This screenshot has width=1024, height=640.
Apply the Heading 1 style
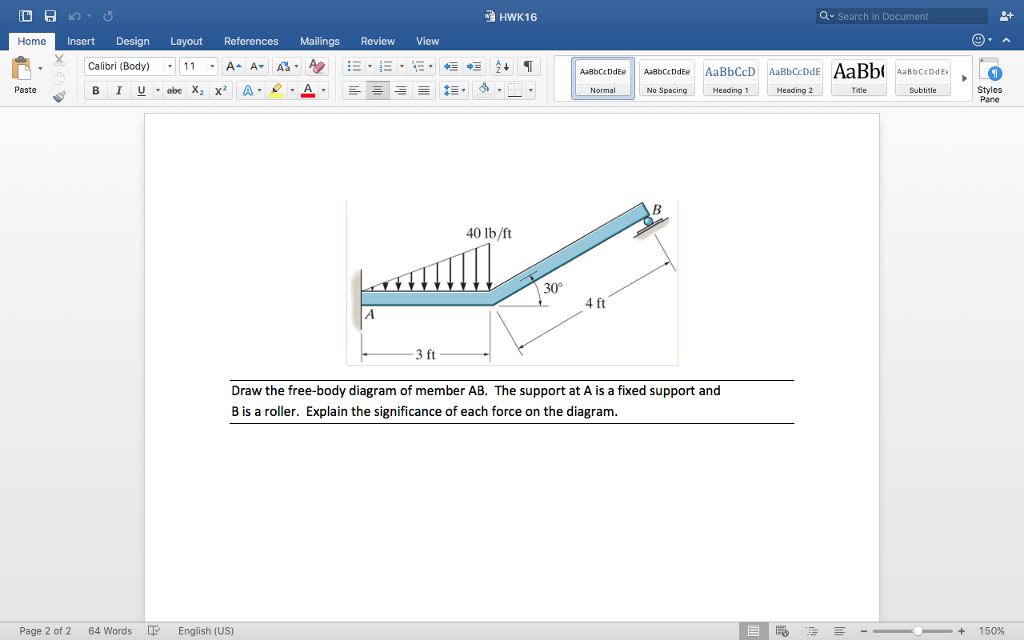pos(730,77)
